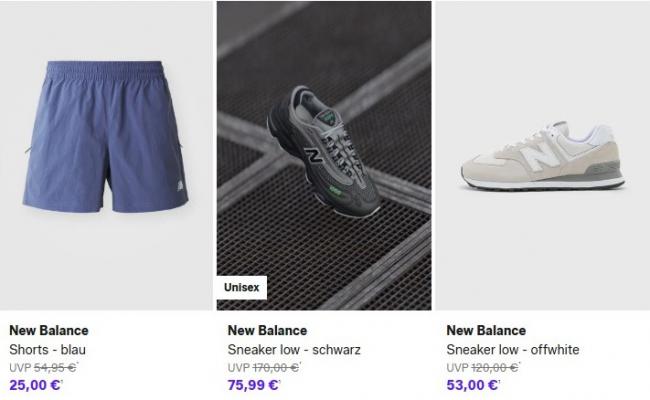Image resolution: width=650 pixels, height=400 pixels.
Task: Click the New Balance brand above Sneaker low - schwarz
Action: pos(268,331)
